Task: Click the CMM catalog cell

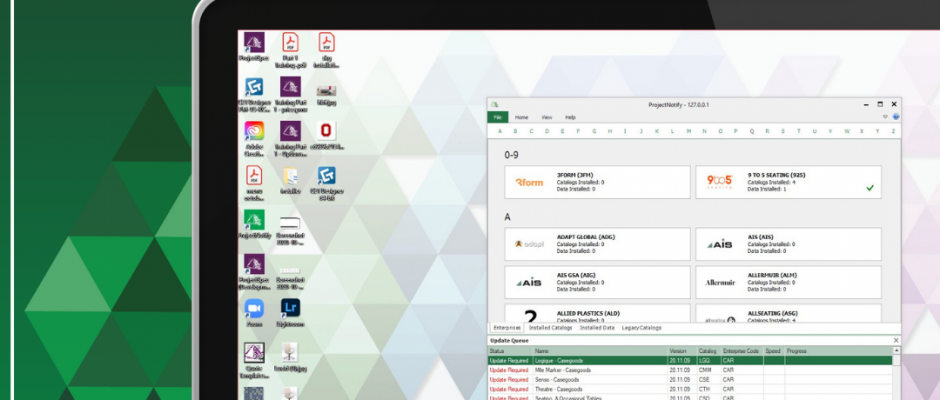Action: tap(709, 370)
